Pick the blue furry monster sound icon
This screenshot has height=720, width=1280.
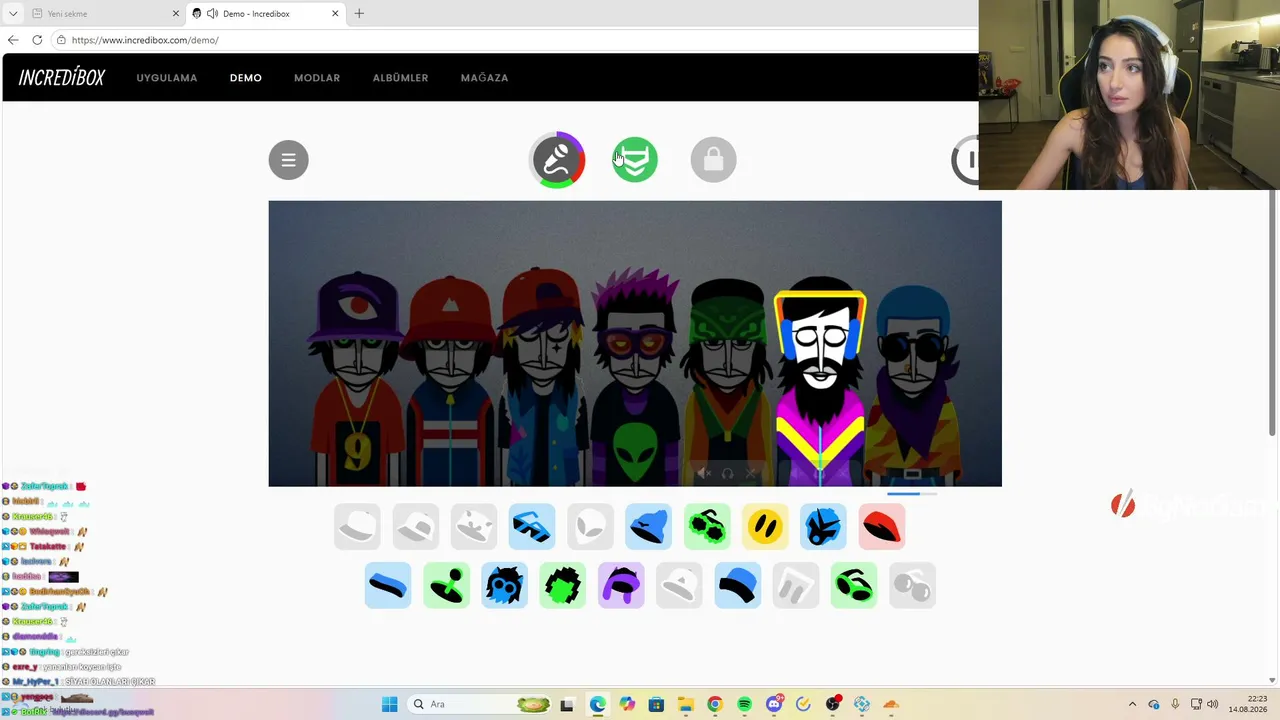coord(504,585)
